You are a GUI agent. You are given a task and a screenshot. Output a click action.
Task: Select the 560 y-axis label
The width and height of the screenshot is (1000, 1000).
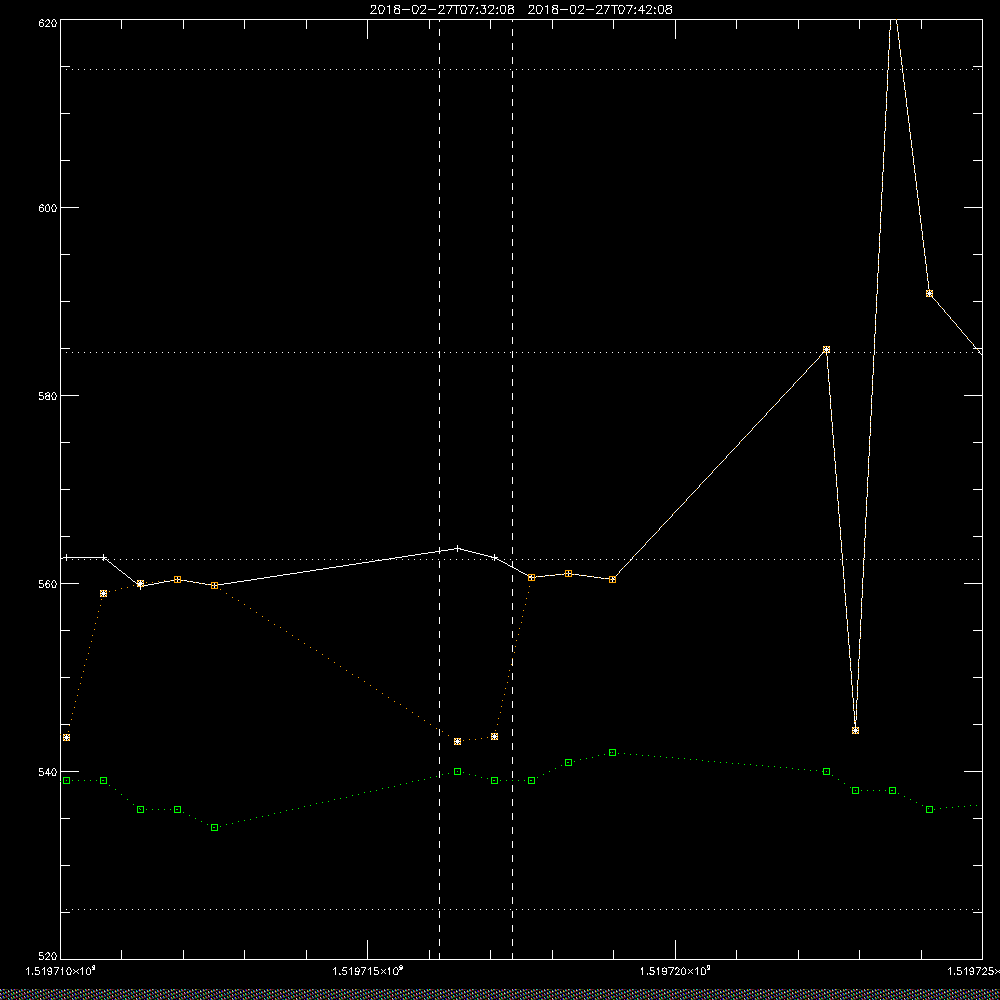tap(48, 584)
